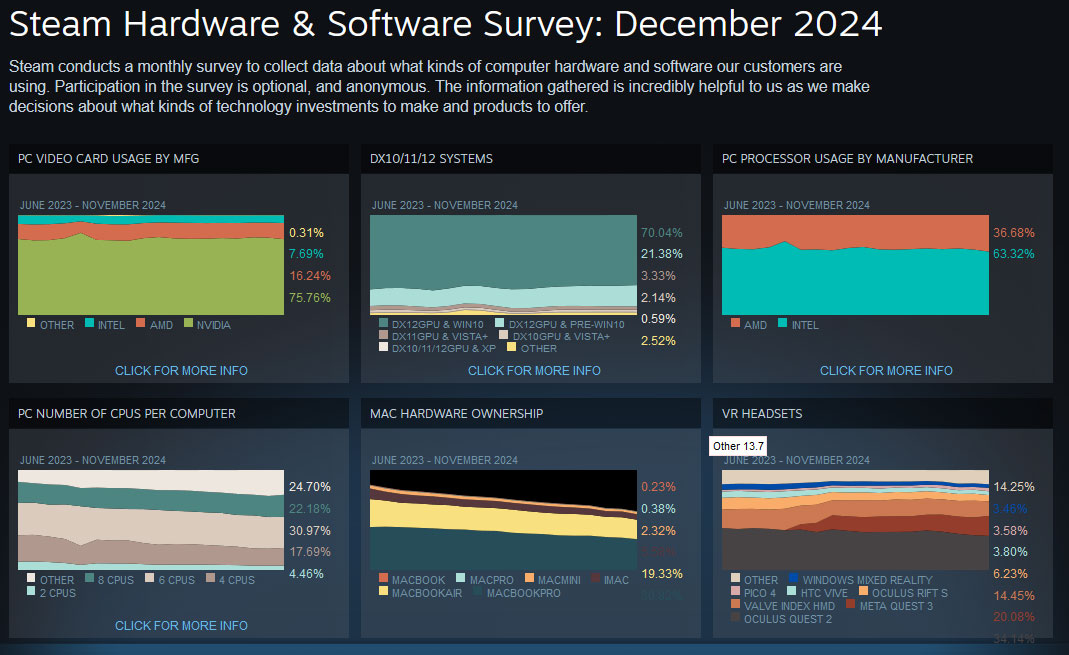Click the INTEL swatch in processor legend
Screen dimensions: 1069x655
[x=783, y=323]
